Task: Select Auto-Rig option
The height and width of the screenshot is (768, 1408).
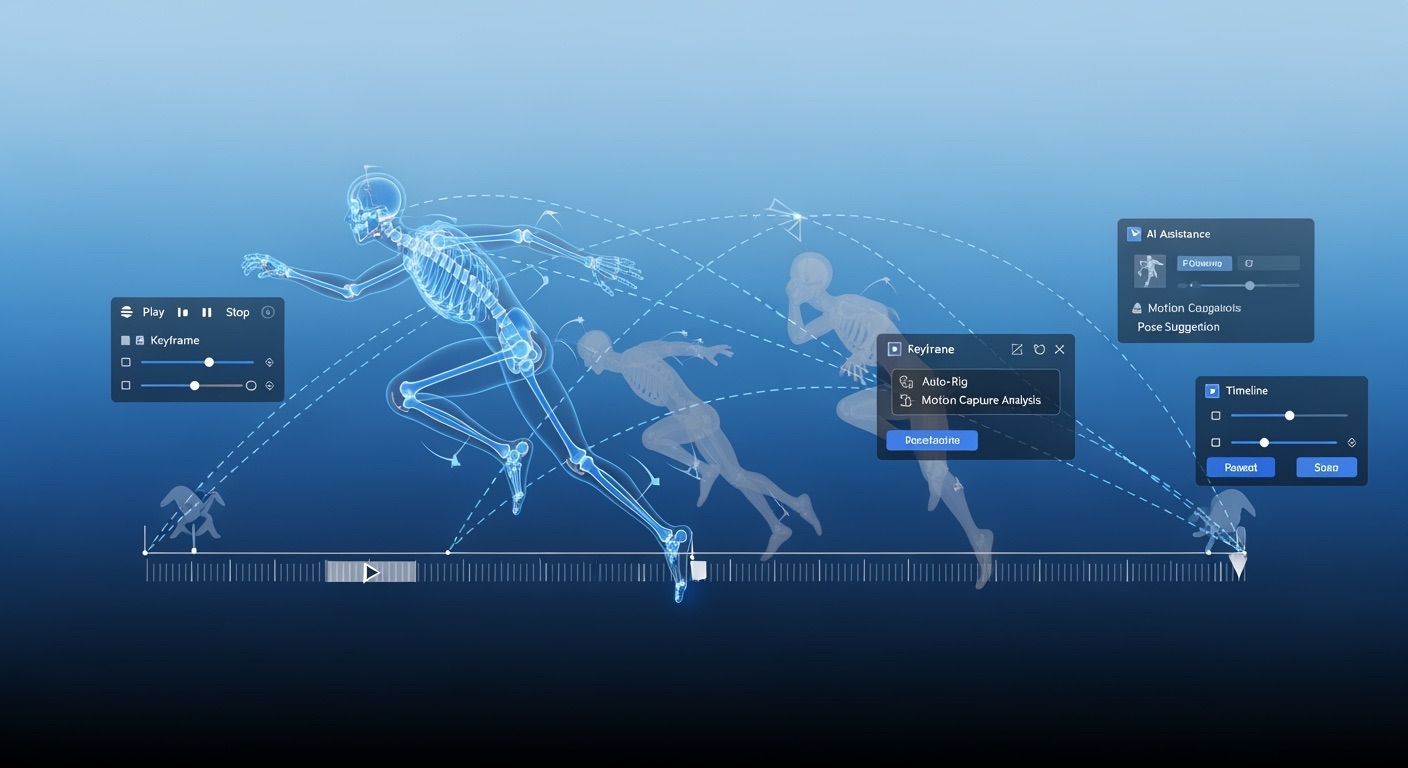Action: click(944, 381)
